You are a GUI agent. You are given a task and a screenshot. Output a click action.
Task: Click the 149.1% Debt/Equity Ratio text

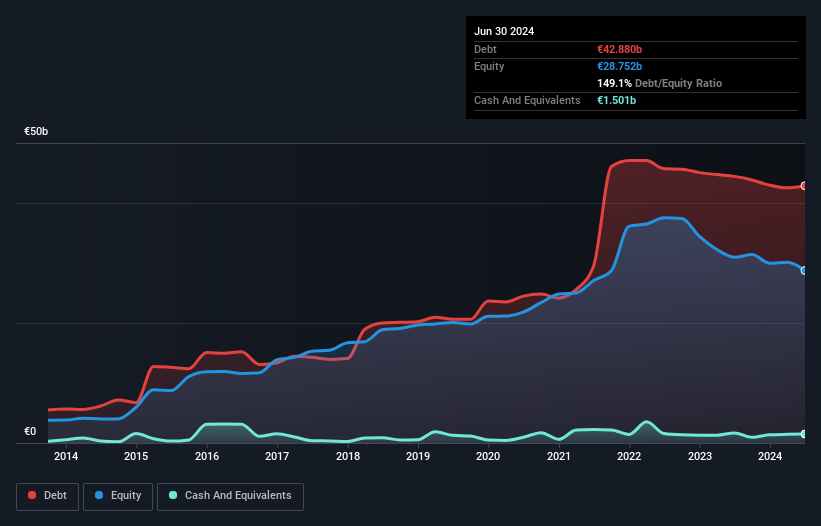click(659, 83)
